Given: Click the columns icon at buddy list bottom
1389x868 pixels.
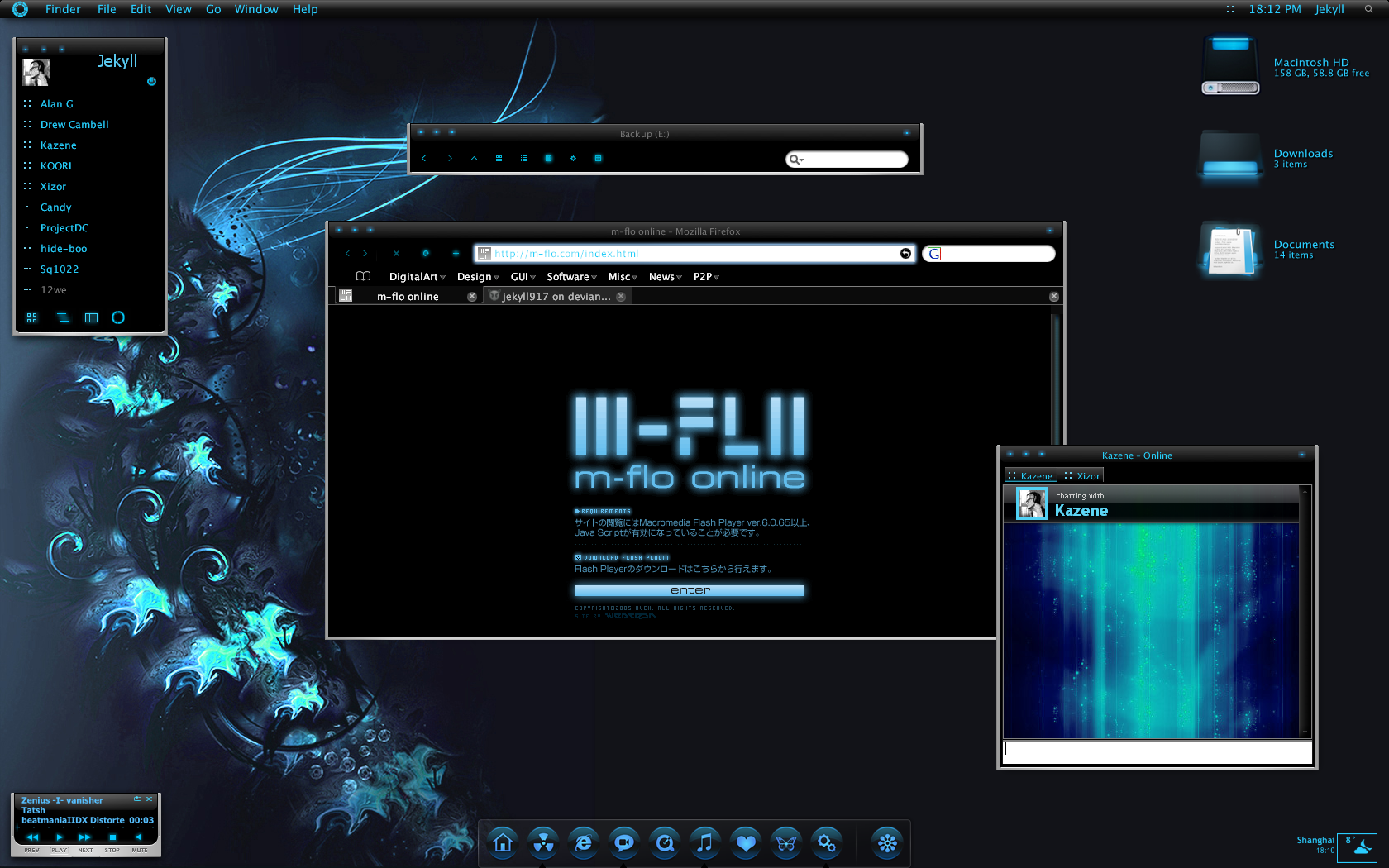Looking at the screenshot, I should (91, 317).
